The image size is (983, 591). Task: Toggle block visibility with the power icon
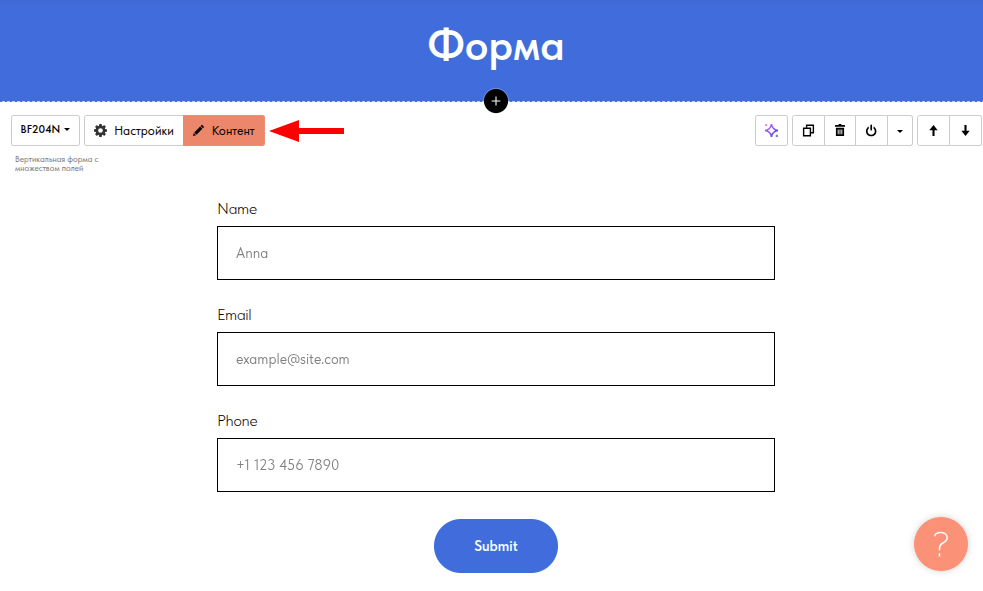(871, 131)
